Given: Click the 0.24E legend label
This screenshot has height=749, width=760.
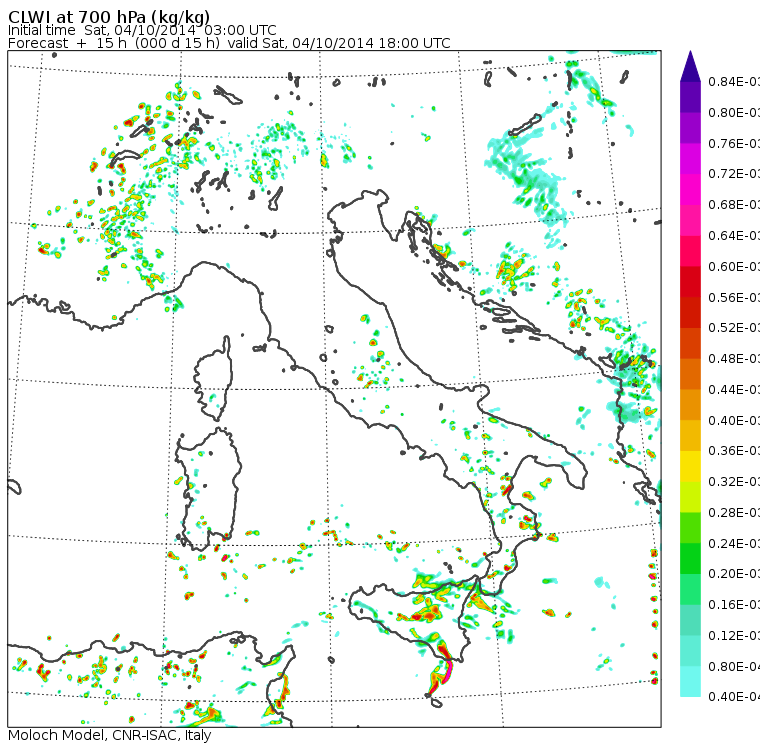Looking at the screenshot, I should coord(734,543).
